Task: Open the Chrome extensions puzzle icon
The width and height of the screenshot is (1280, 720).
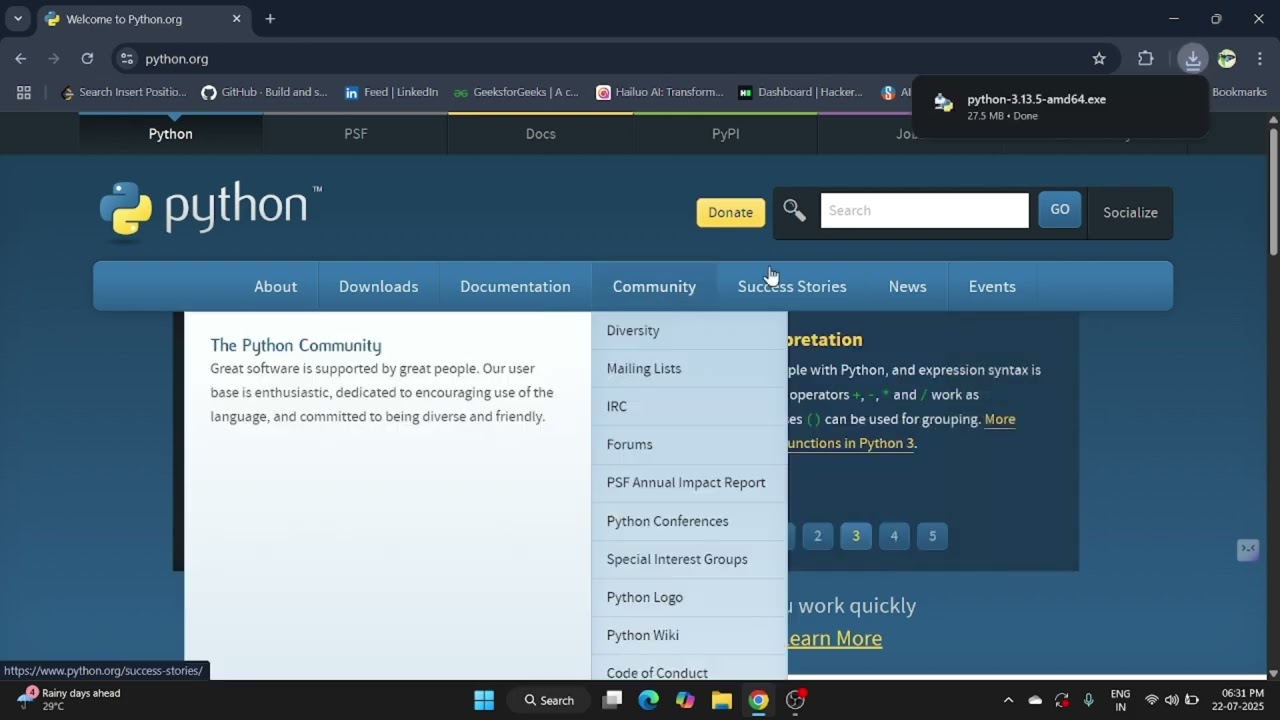Action: (x=1146, y=59)
